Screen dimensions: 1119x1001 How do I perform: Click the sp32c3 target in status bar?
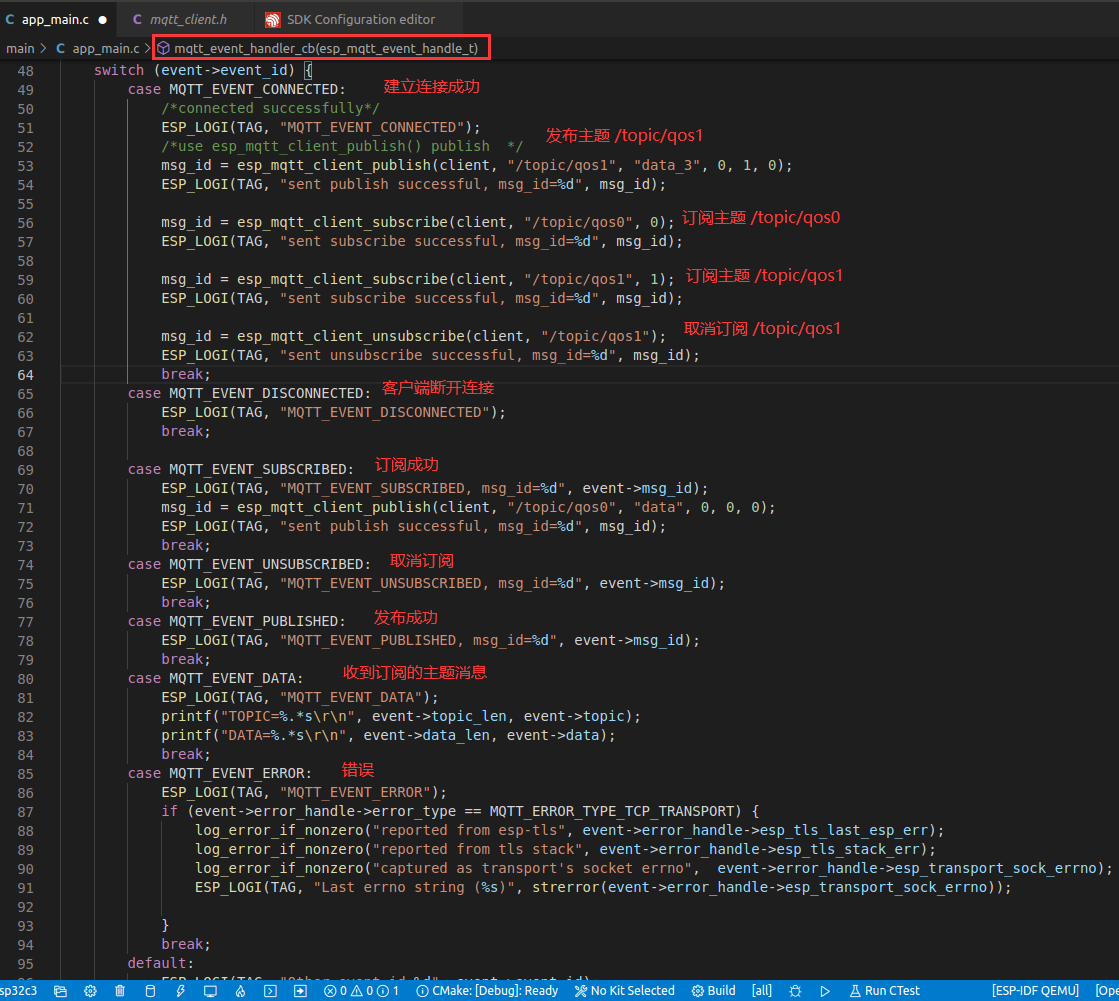[x=18, y=990]
